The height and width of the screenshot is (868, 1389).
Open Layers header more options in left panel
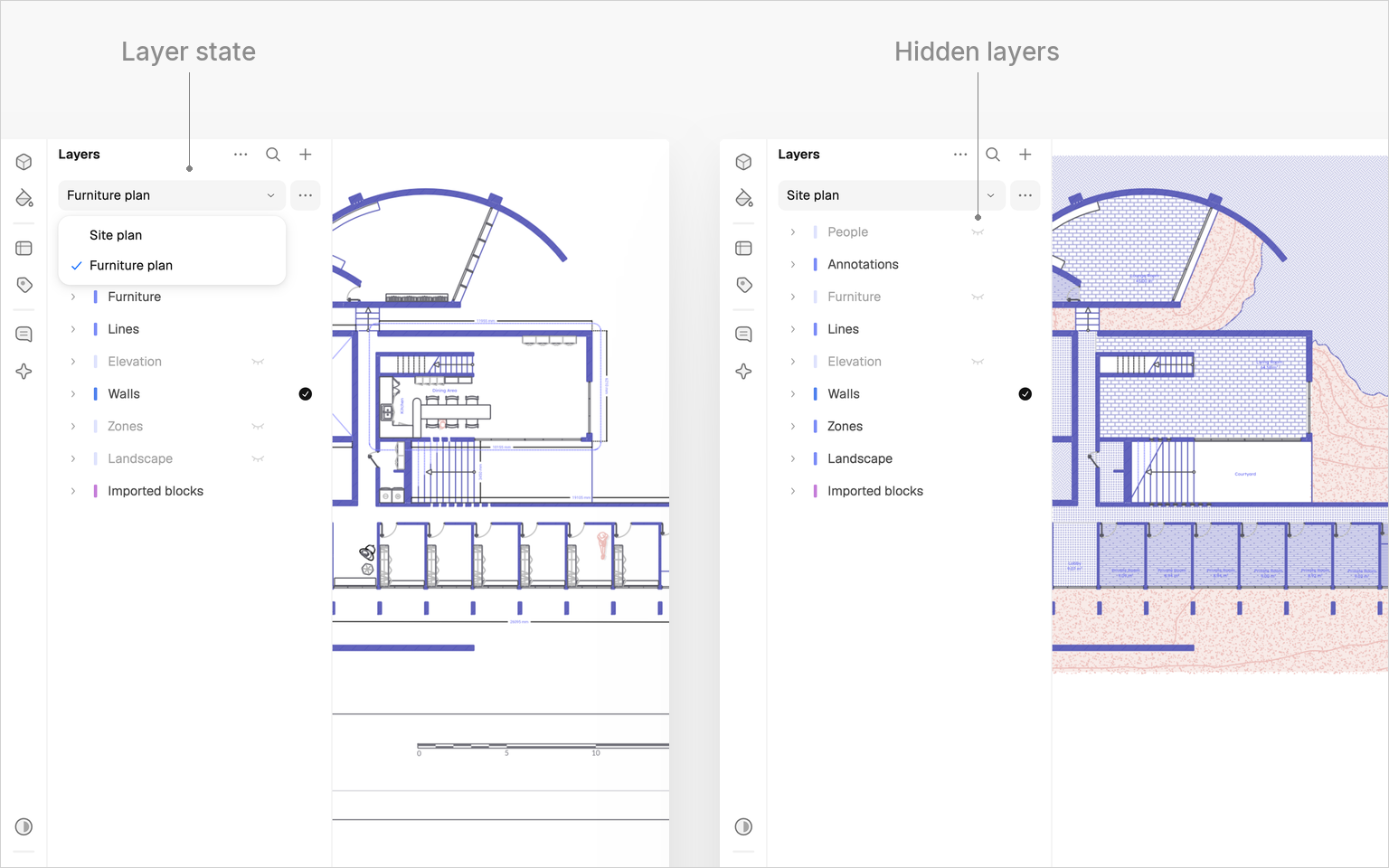click(241, 155)
